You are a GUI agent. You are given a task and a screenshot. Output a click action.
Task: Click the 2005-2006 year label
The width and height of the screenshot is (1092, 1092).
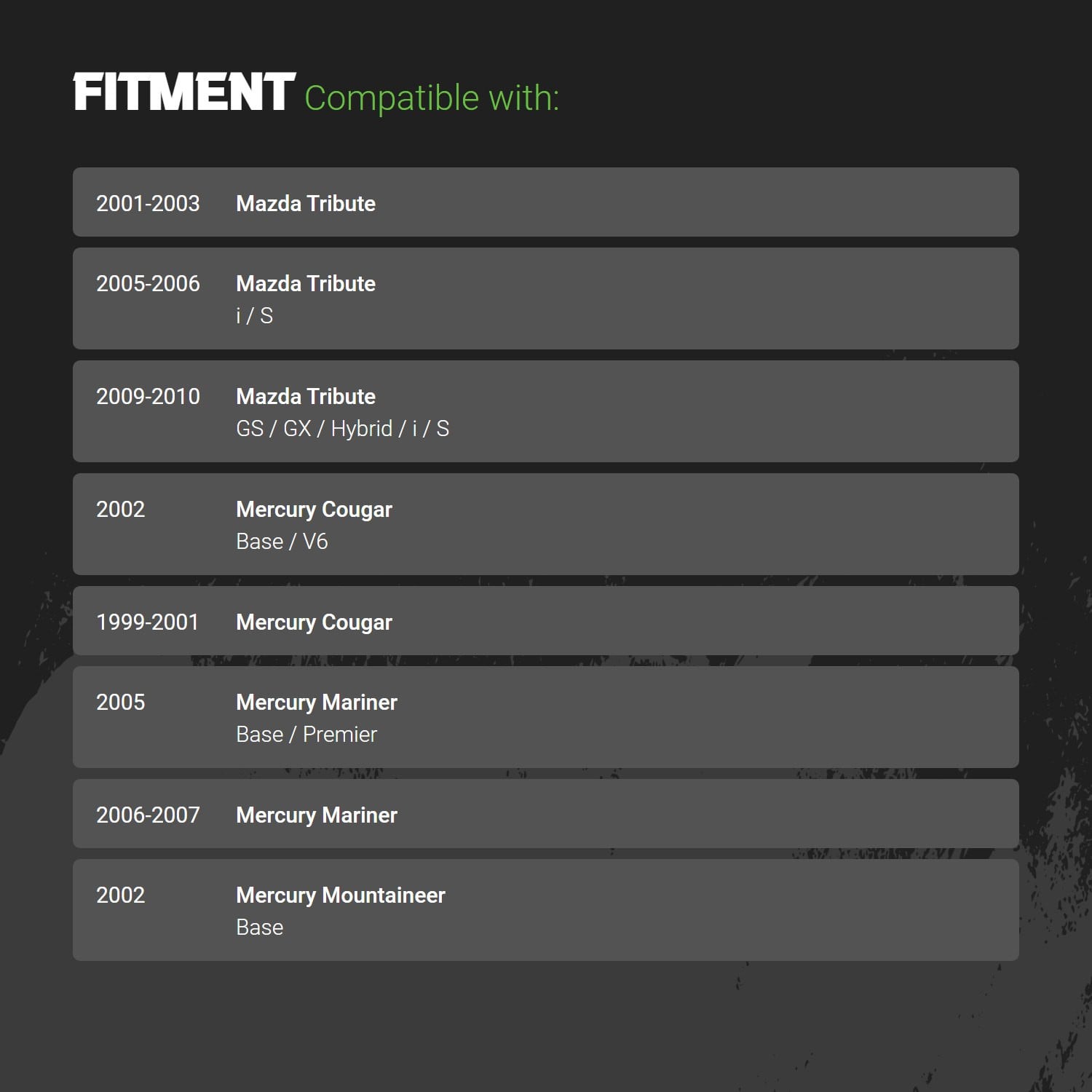[148, 284]
